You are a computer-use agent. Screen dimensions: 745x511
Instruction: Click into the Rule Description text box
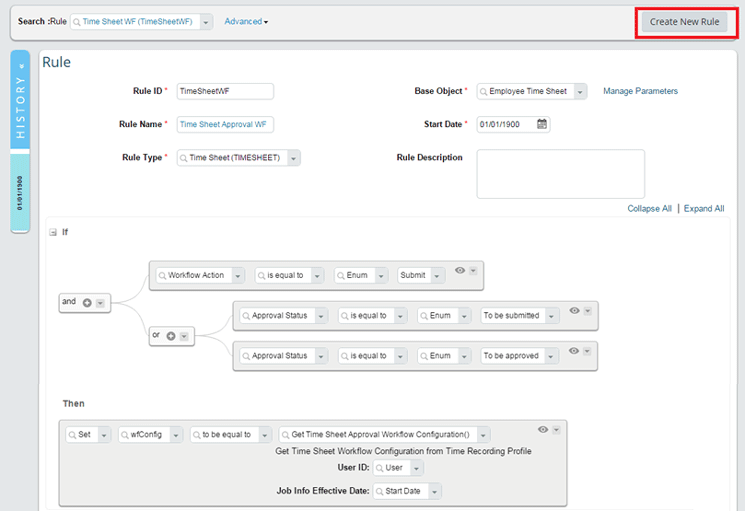pos(560,174)
